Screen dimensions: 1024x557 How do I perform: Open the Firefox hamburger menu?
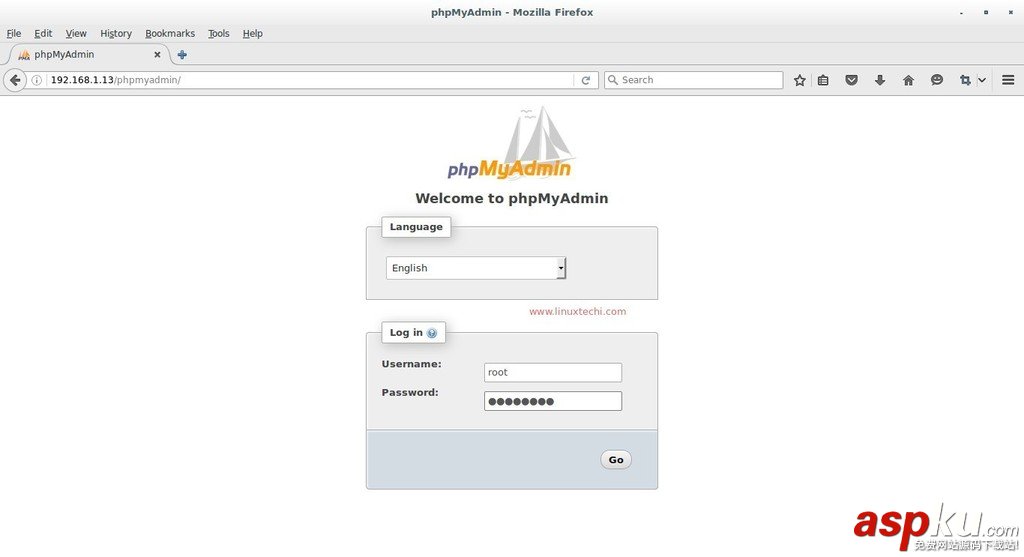tap(1008, 80)
